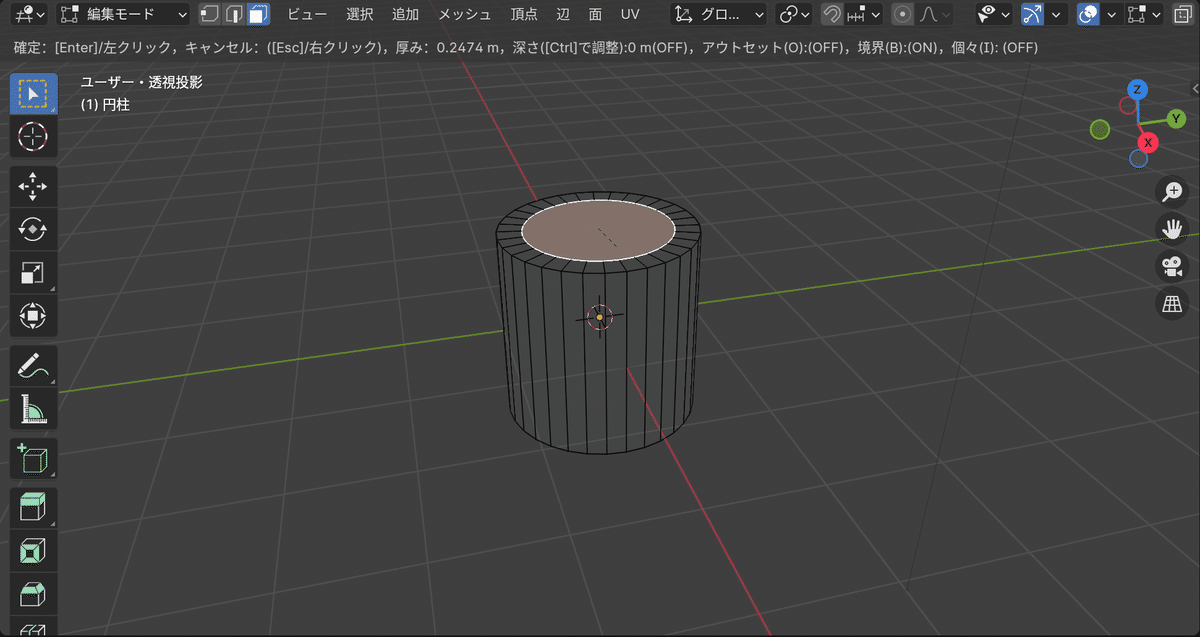Image resolution: width=1200 pixels, height=637 pixels.
Task: Click the Add Cube tool
Action: tap(34, 459)
